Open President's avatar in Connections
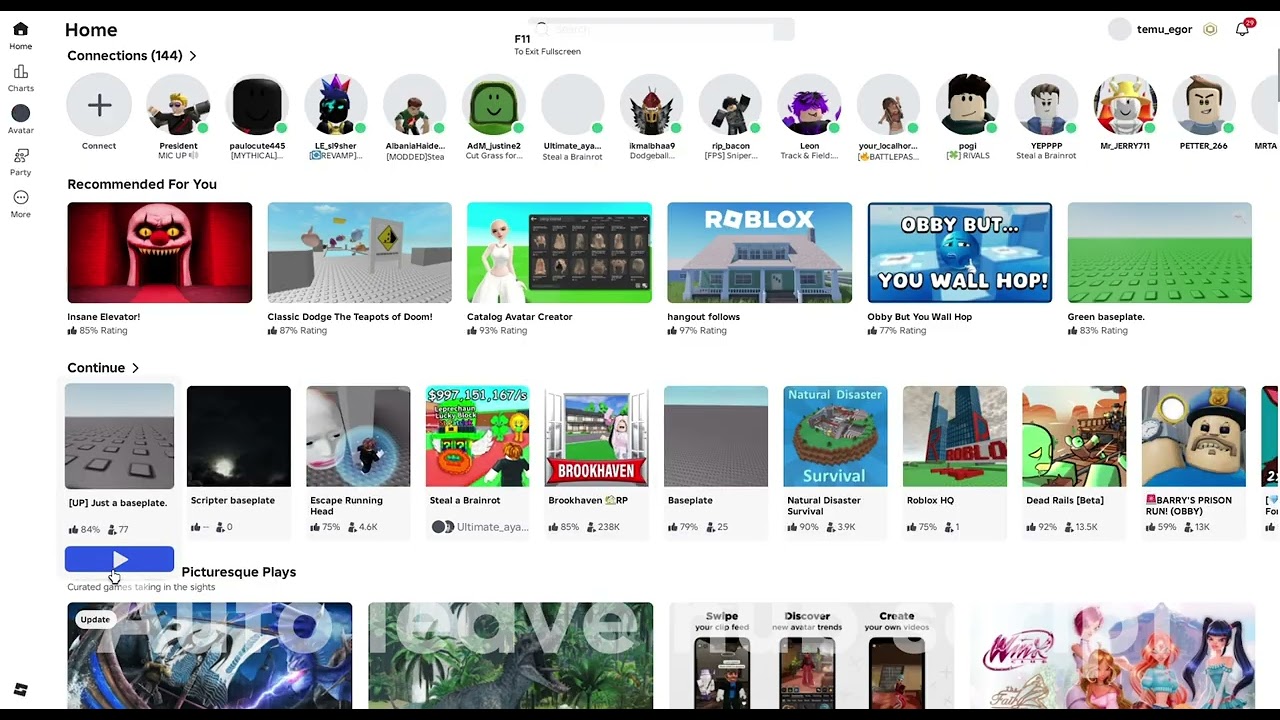This screenshot has width=1280, height=720. click(x=178, y=105)
